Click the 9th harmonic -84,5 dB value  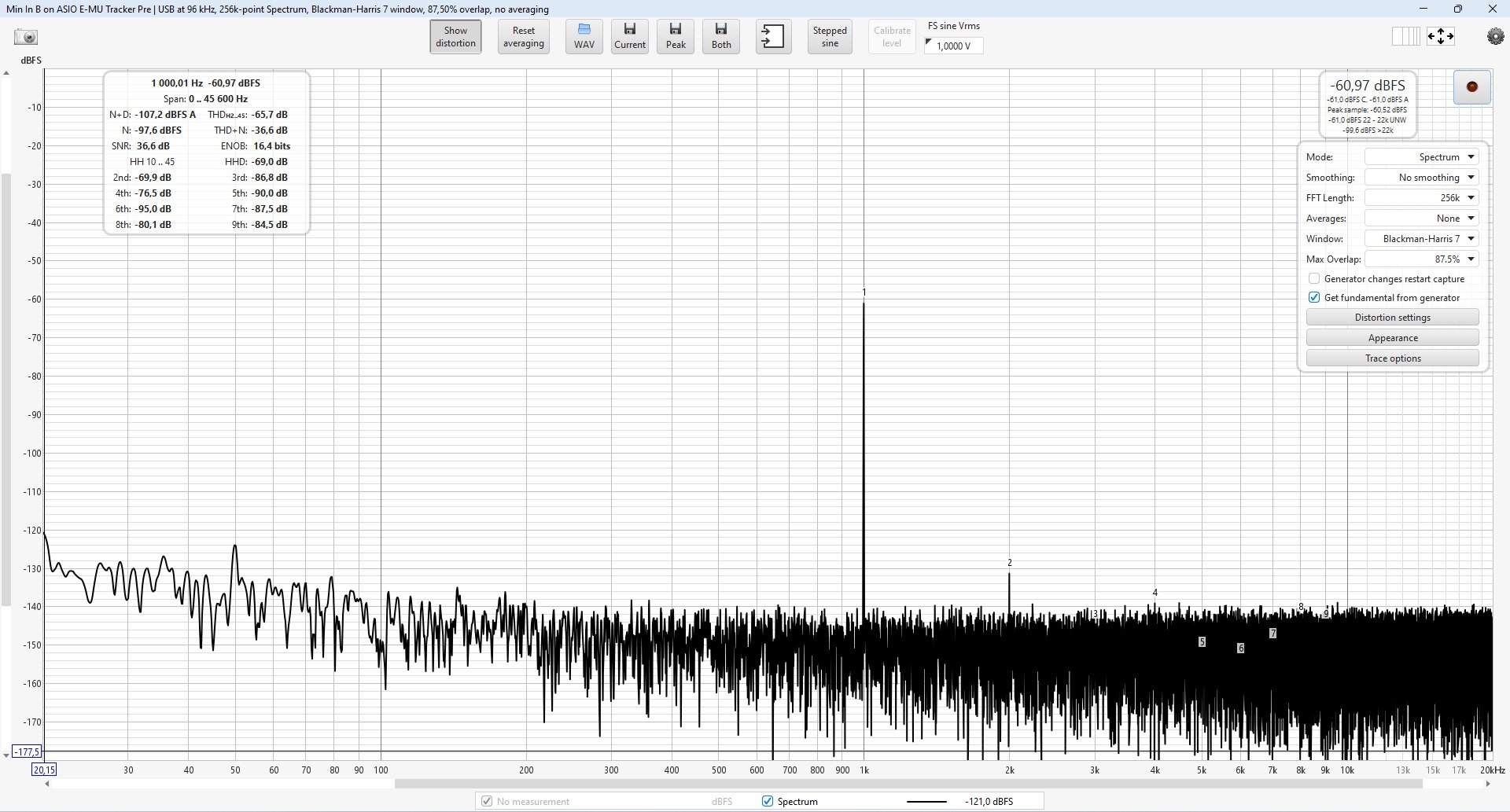[x=269, y=225]
